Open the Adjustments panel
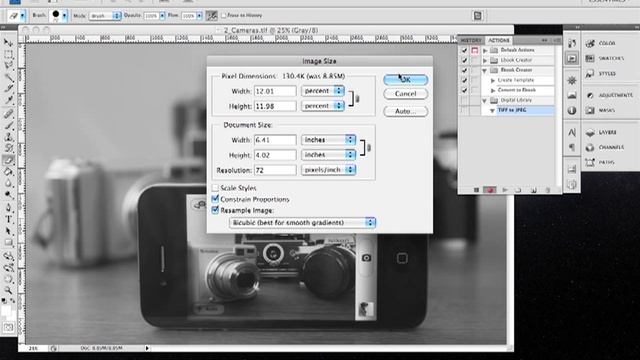This screenshot has height=360, width=640. (609, 95)
